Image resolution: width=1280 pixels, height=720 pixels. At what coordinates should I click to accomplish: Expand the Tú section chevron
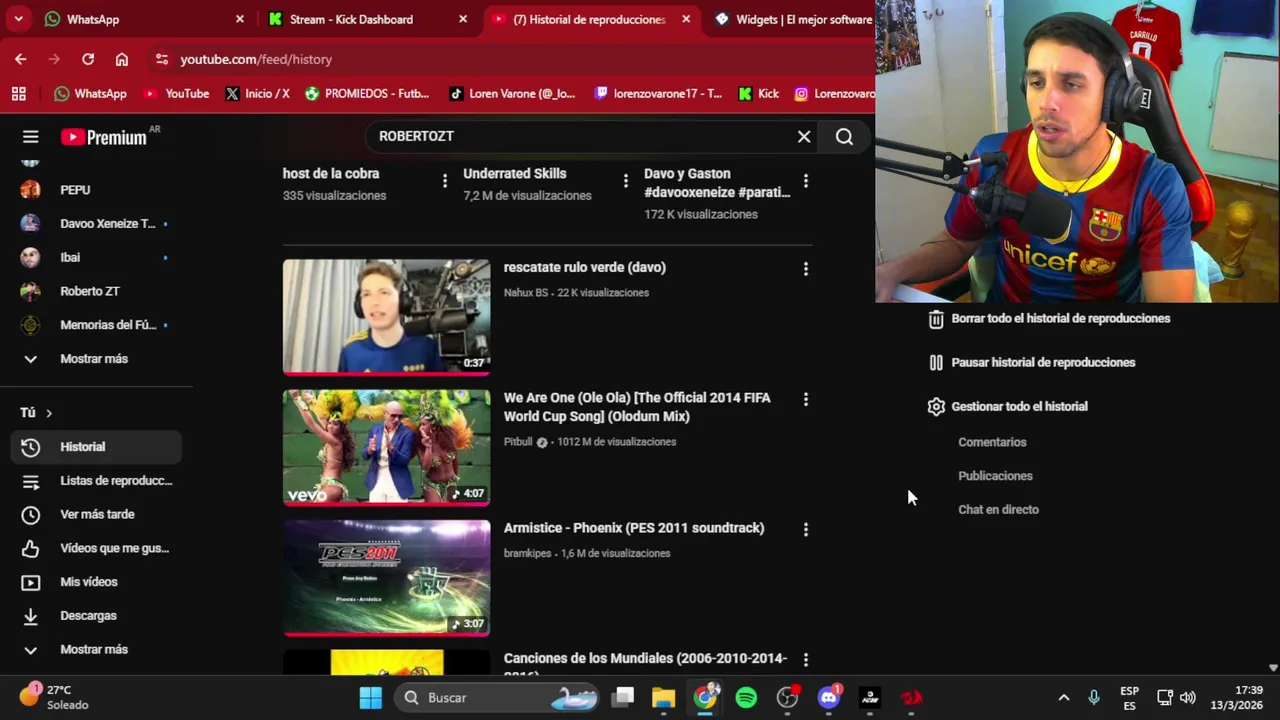coord(48,413)
